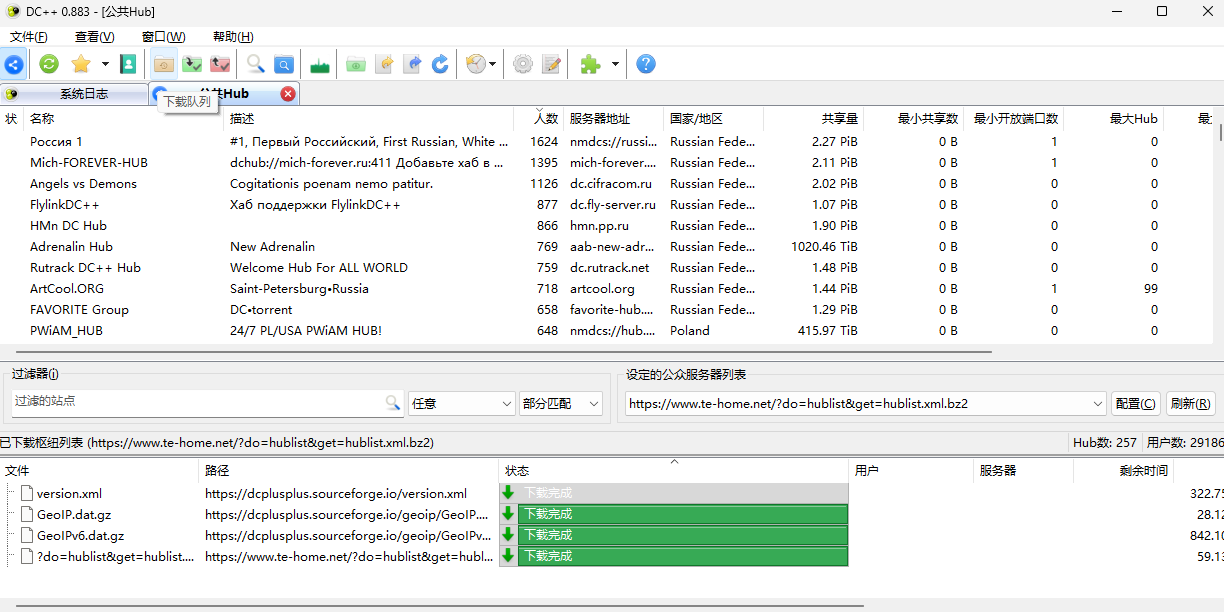Expand the Favorite Hubs dropdown arrow

105,64
